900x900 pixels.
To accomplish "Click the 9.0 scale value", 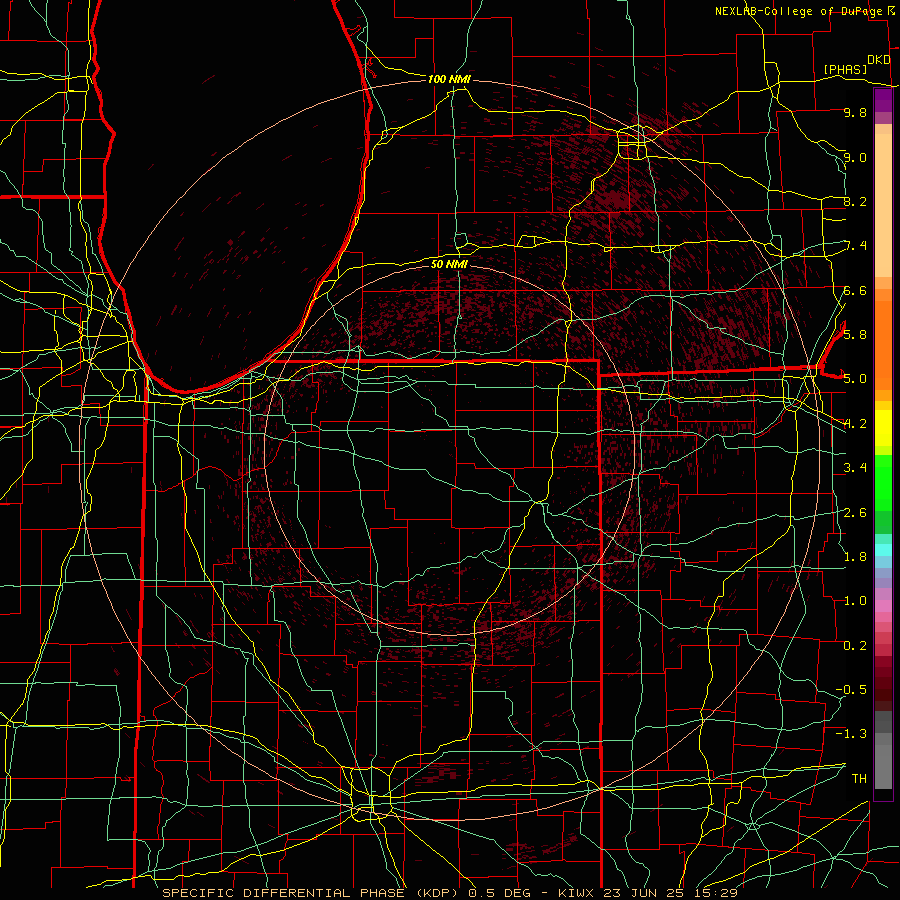I will [x=855, y=157].
